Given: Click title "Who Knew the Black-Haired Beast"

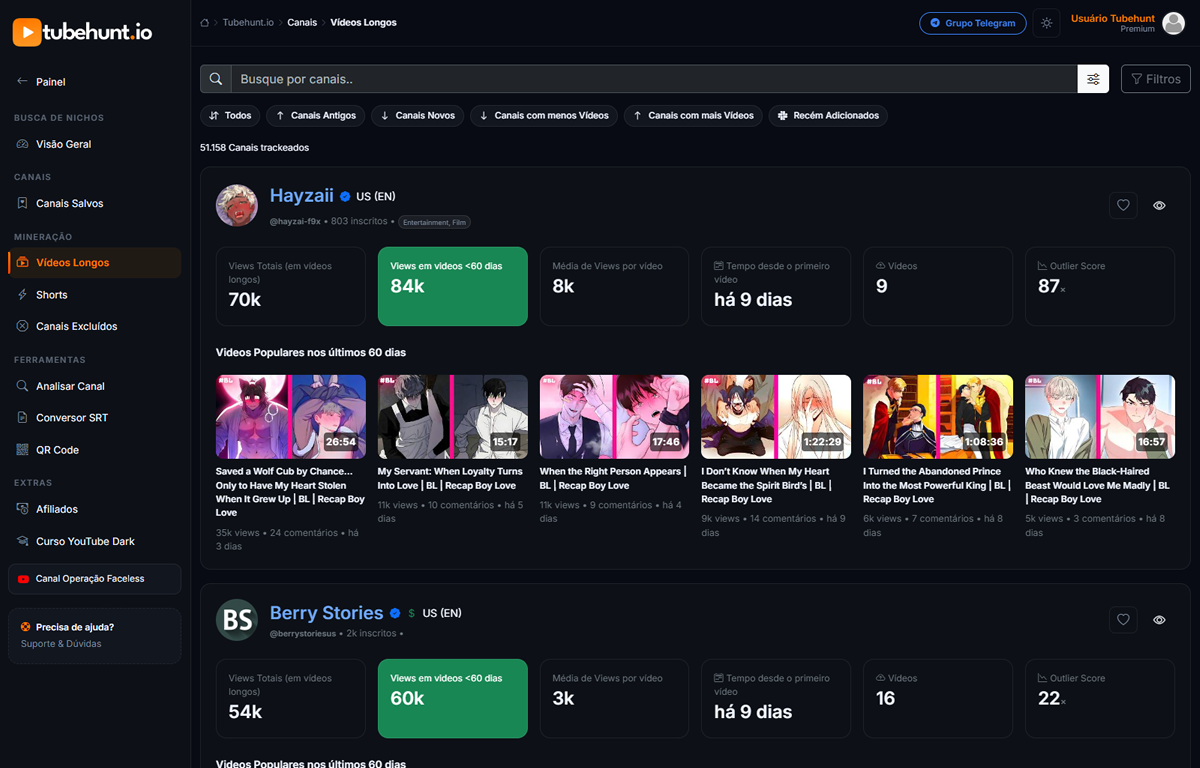Looking at the screenshot, I should [1097, 485].
